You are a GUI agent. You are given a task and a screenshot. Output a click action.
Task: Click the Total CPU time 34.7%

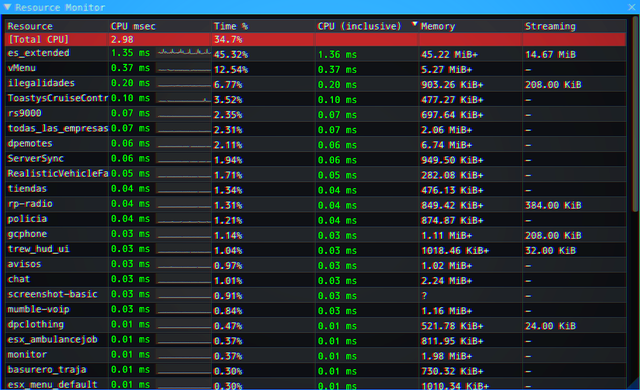pyautogui.click(x=228, y=40)
